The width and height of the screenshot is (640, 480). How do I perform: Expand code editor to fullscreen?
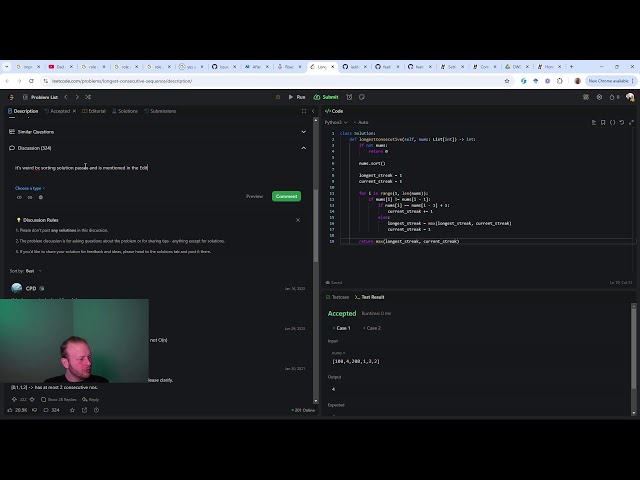coord(631,122)
